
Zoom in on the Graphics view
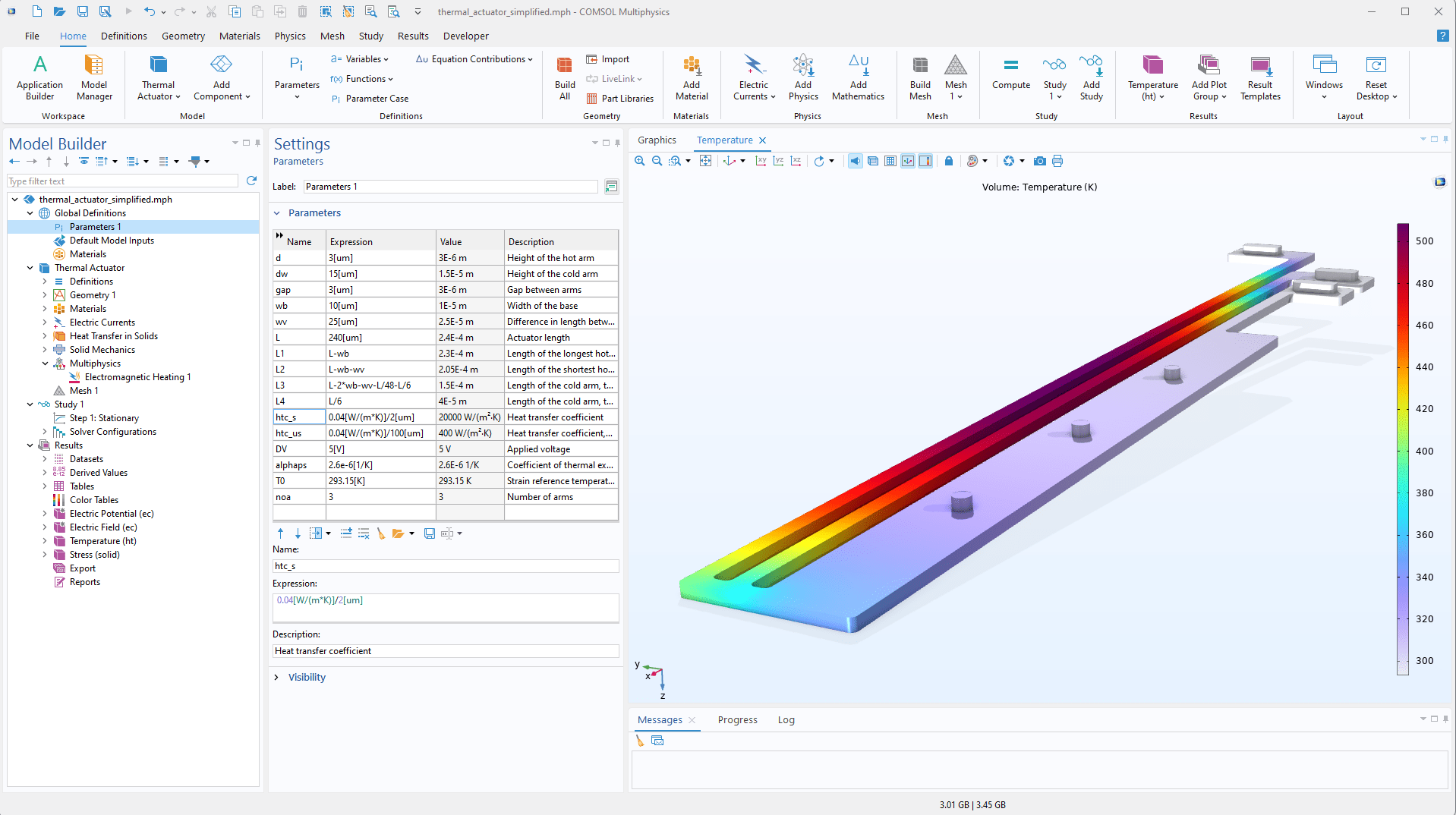(x=640, y=161)
